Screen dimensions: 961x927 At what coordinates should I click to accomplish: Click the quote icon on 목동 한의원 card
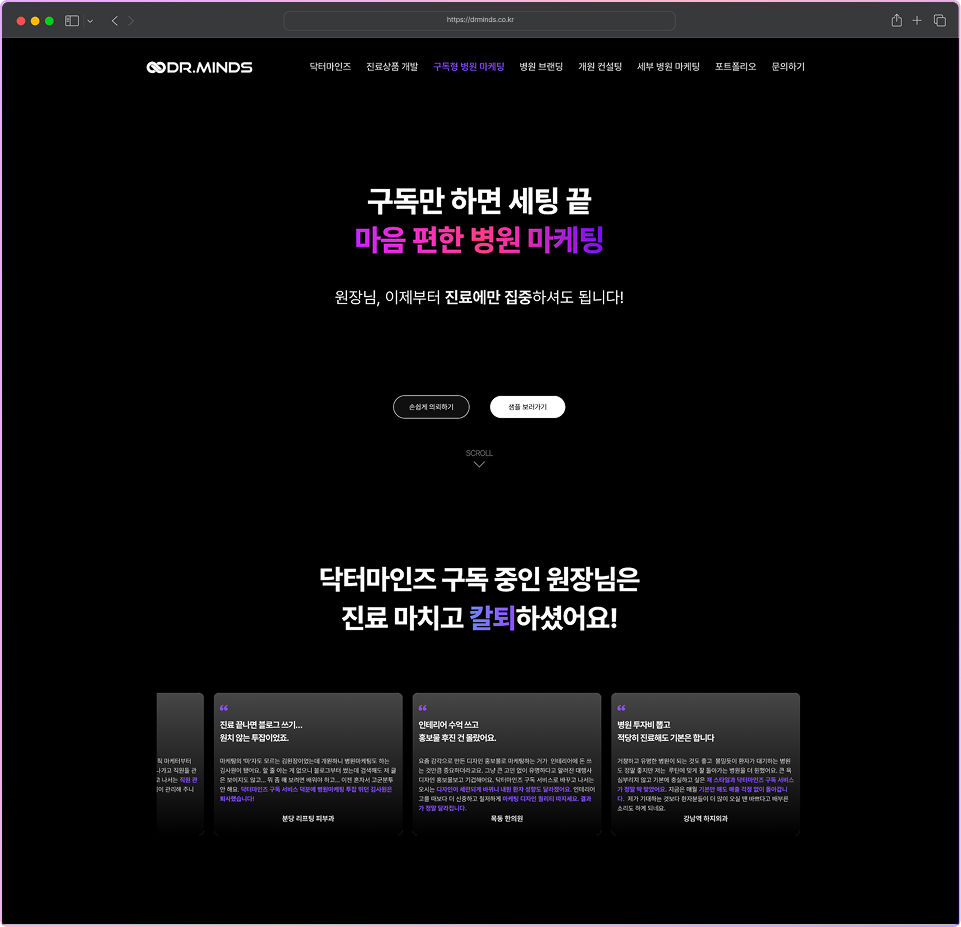(422, 708)
